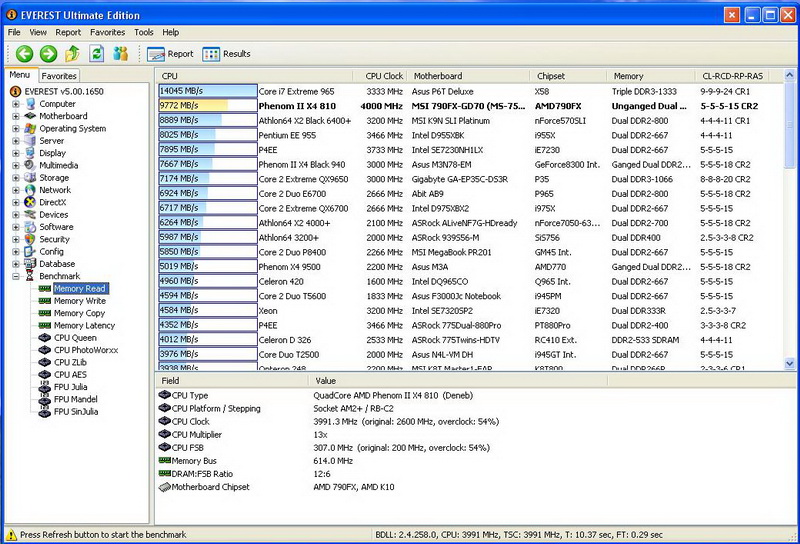The image size is (800, 544).
Task: Open the Memory Write benchmark
Action: coord(80,301)
